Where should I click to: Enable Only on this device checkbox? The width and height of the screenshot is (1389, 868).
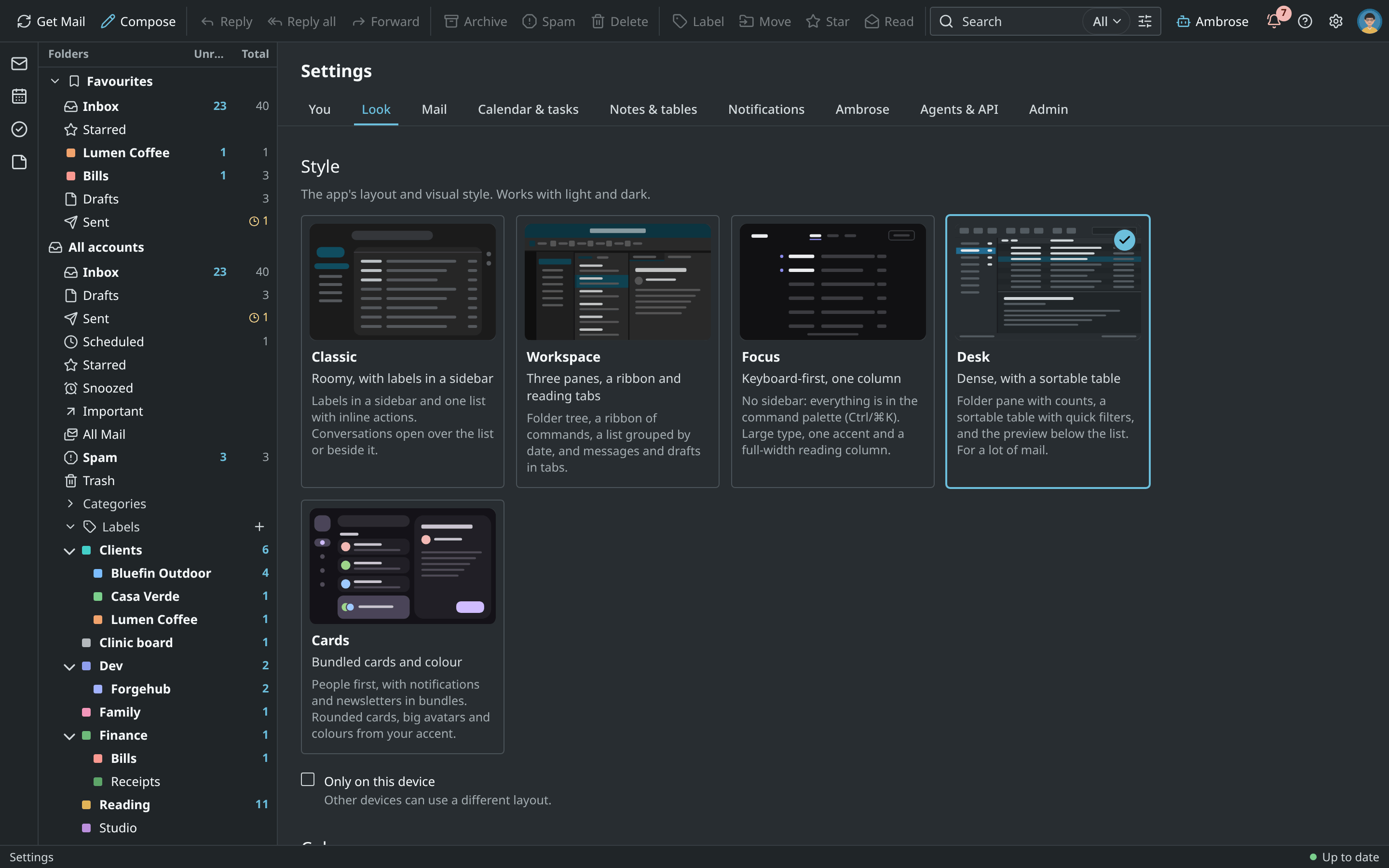coord(308,779)
